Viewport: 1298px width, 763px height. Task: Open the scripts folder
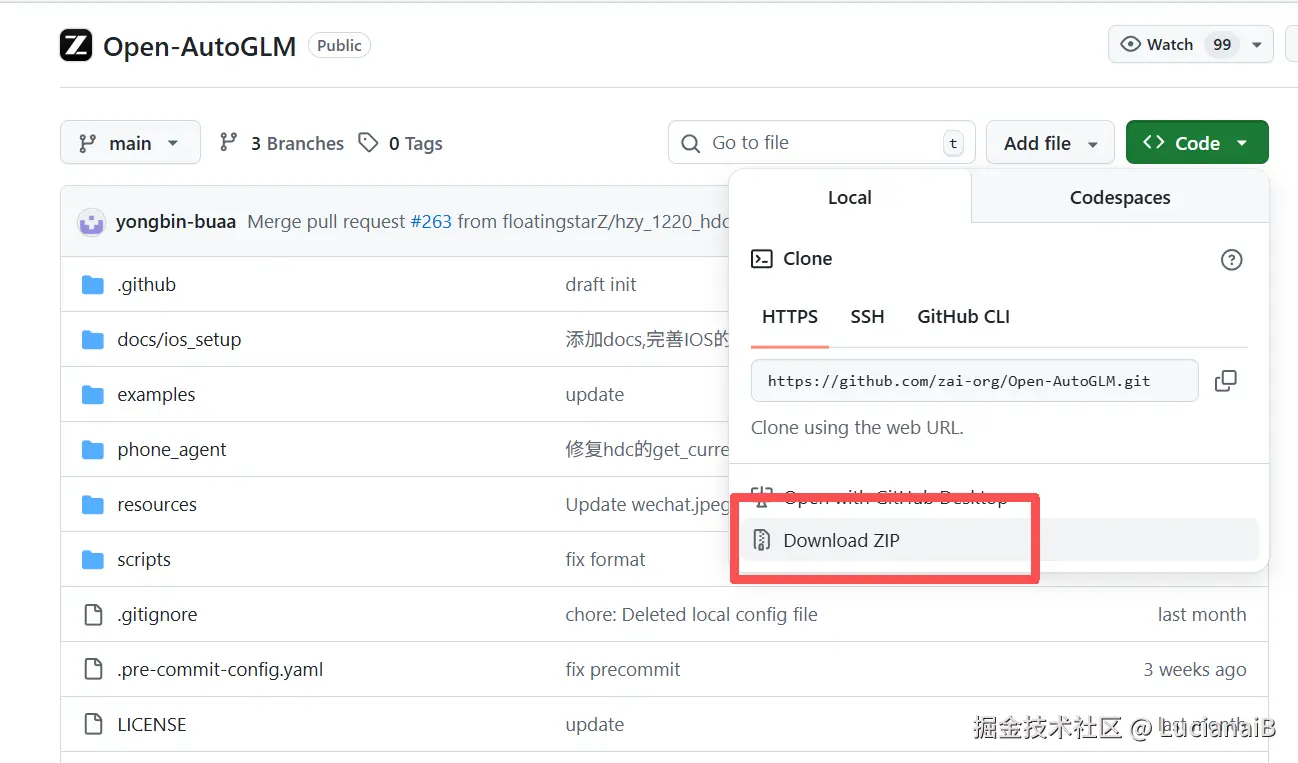pyautogui.click(x=144, y=560)
